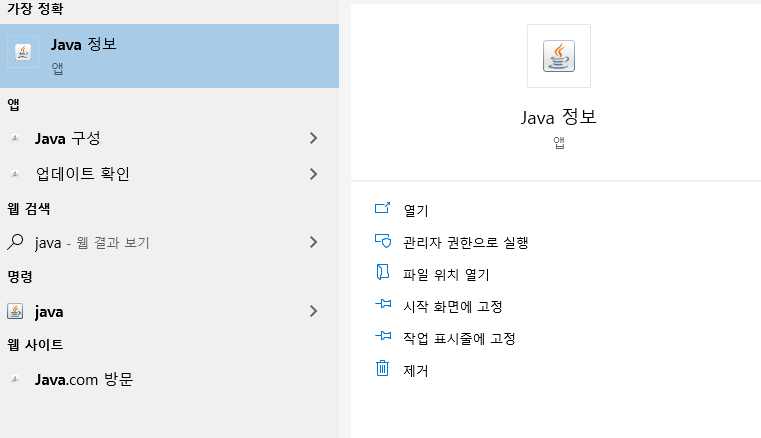Open the 업데이트 확인 result

(x=169, y=174)
